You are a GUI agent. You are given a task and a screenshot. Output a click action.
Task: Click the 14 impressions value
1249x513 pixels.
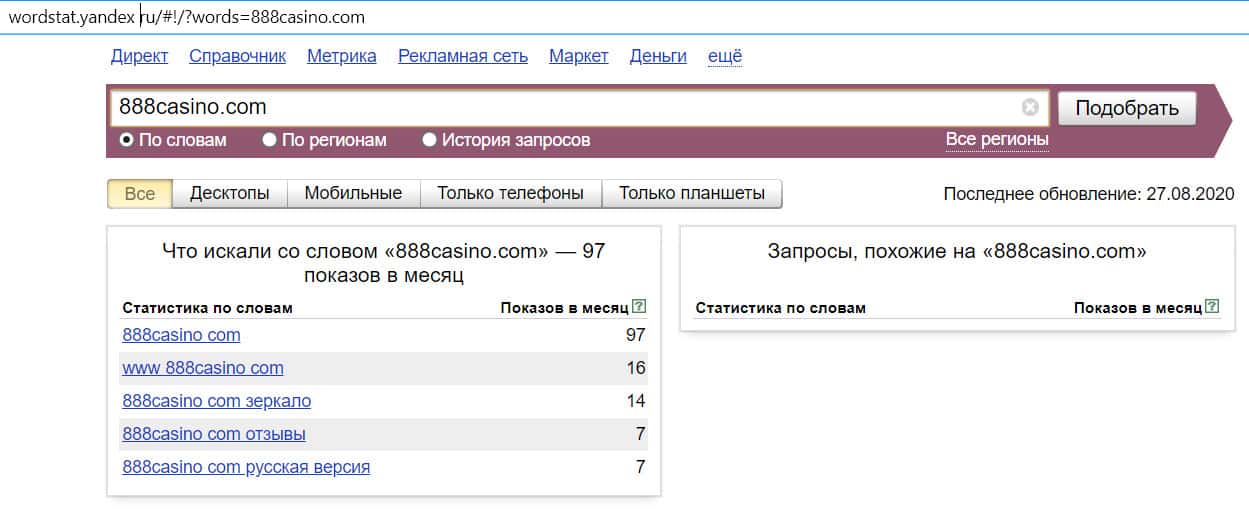click(636, 401)
